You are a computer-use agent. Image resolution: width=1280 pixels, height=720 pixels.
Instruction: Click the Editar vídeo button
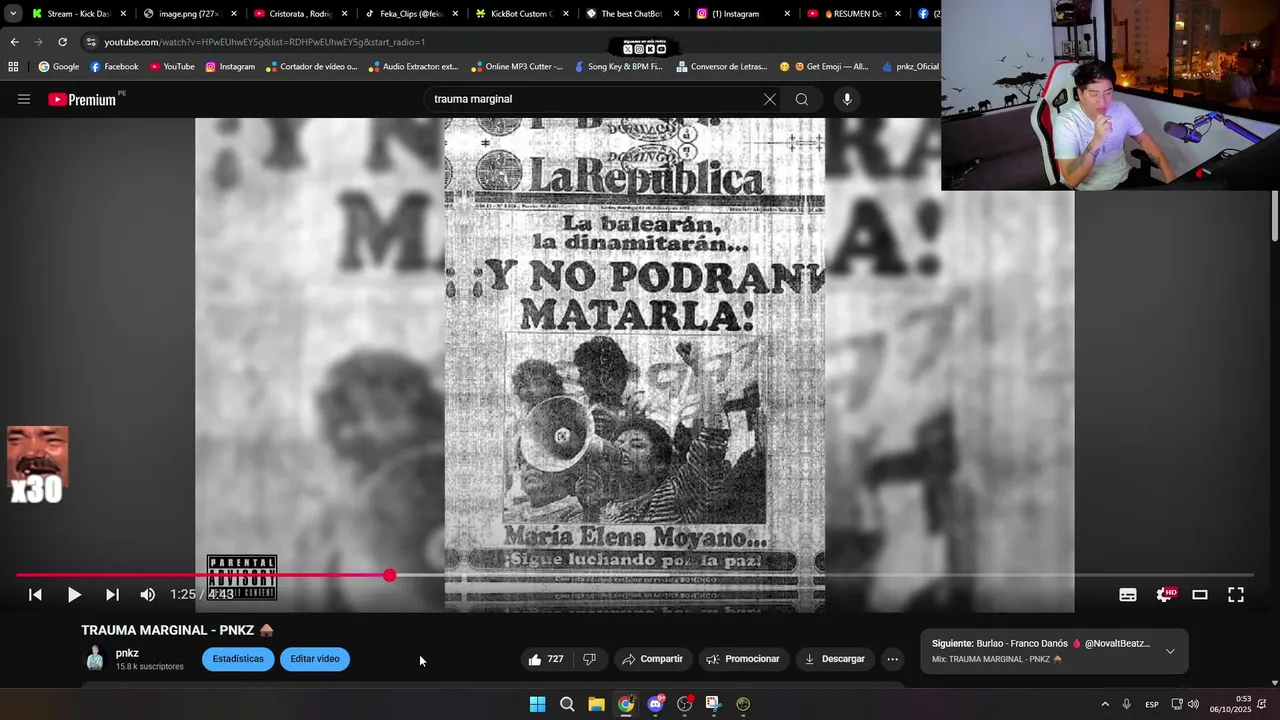(x=315, y=659)
